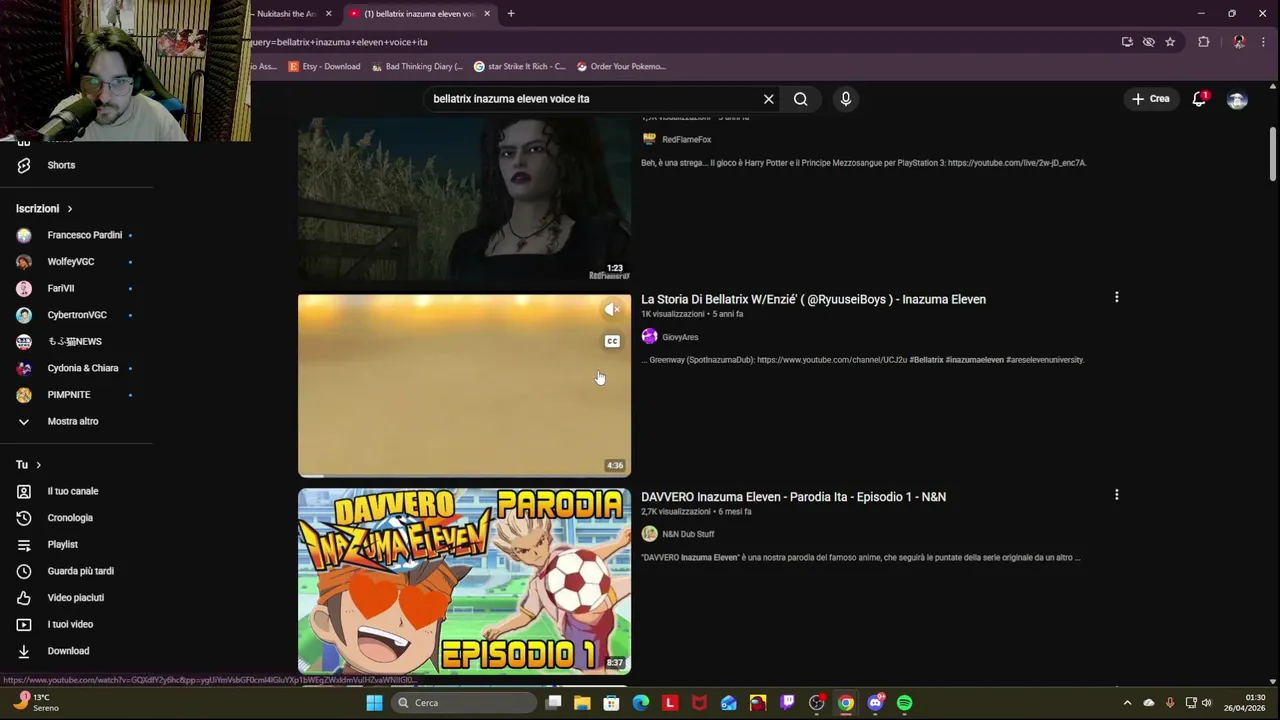Click the Harry Potter Bellatrix game thumbnail
Viewport: 1280px width, 720px height.
click(x=464, y=199)
